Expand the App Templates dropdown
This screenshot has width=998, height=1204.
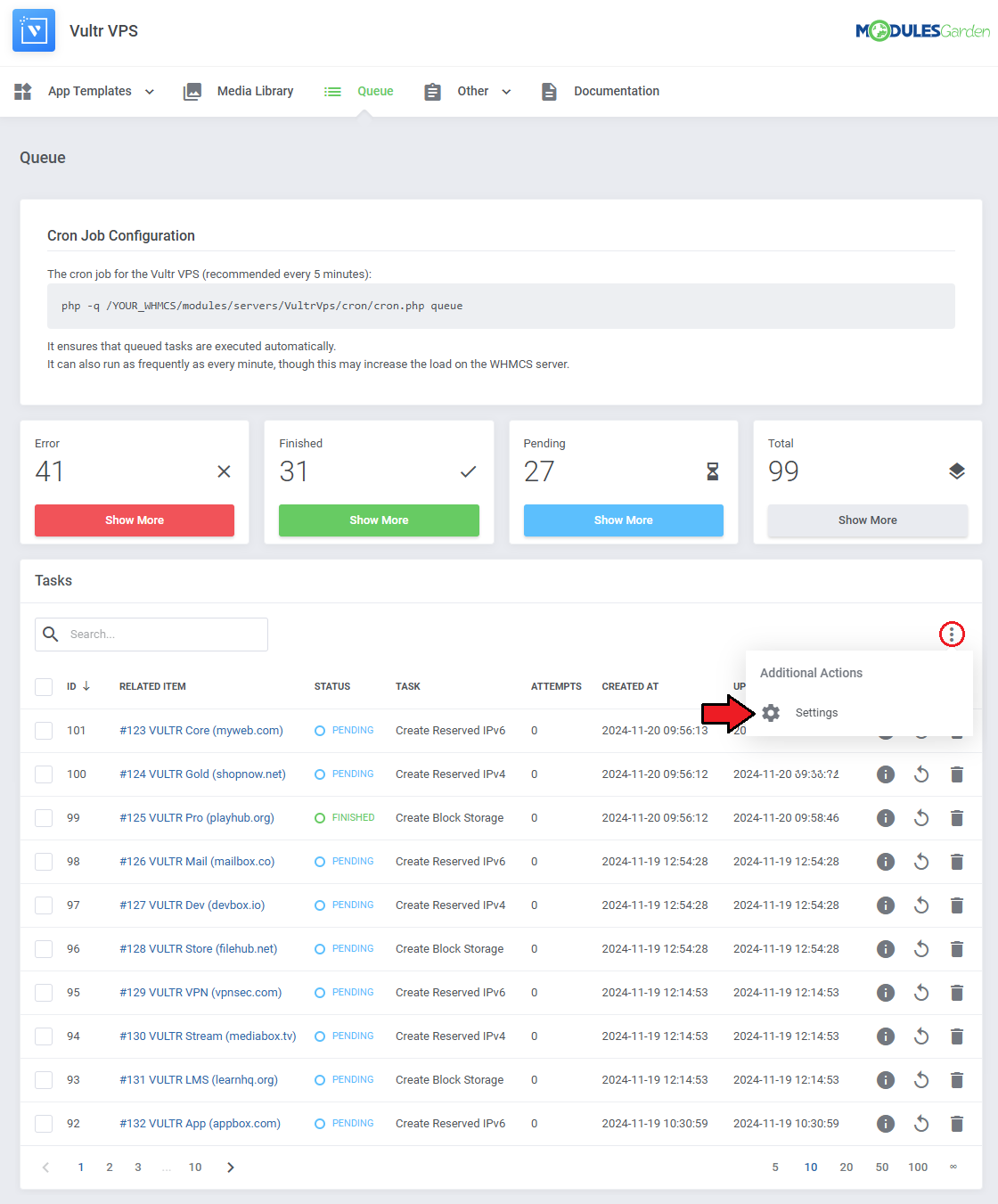150,92
